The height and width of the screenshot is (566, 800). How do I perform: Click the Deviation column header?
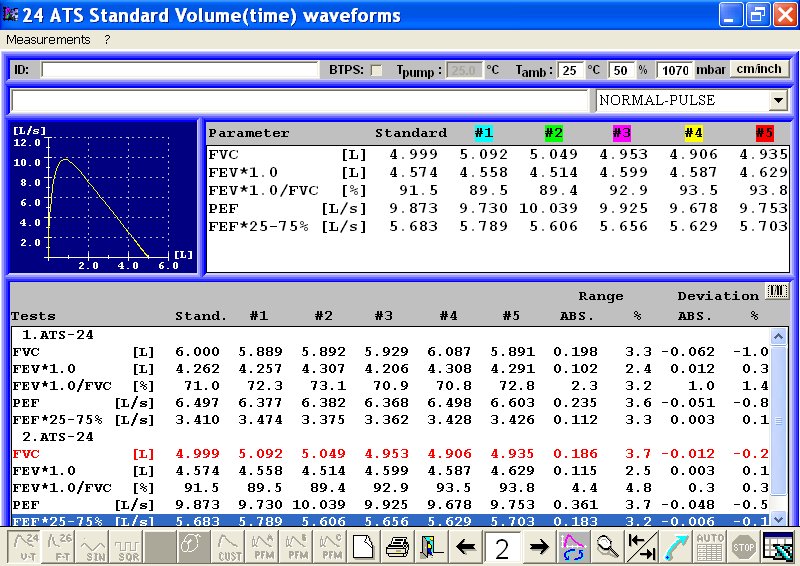coord(718,296)
